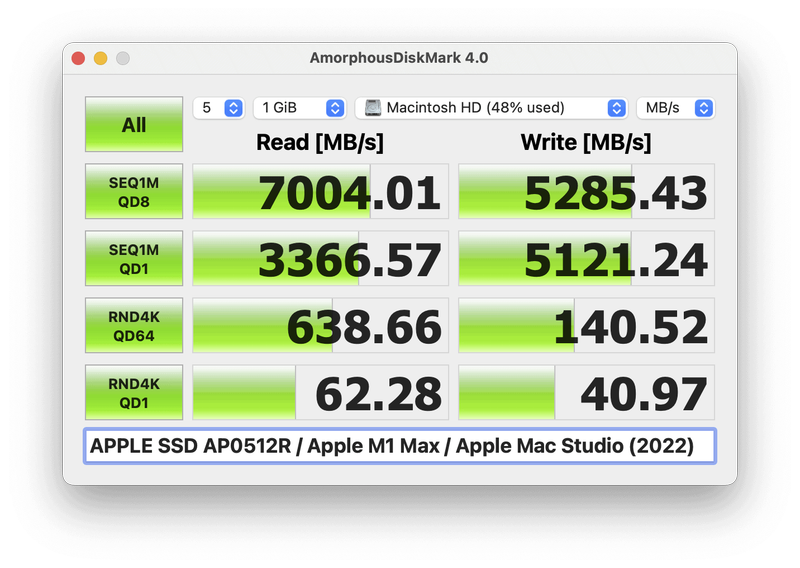Click the Macintosh HD disk icon
The height and width of the screenshot is (568, 800).
372,108
